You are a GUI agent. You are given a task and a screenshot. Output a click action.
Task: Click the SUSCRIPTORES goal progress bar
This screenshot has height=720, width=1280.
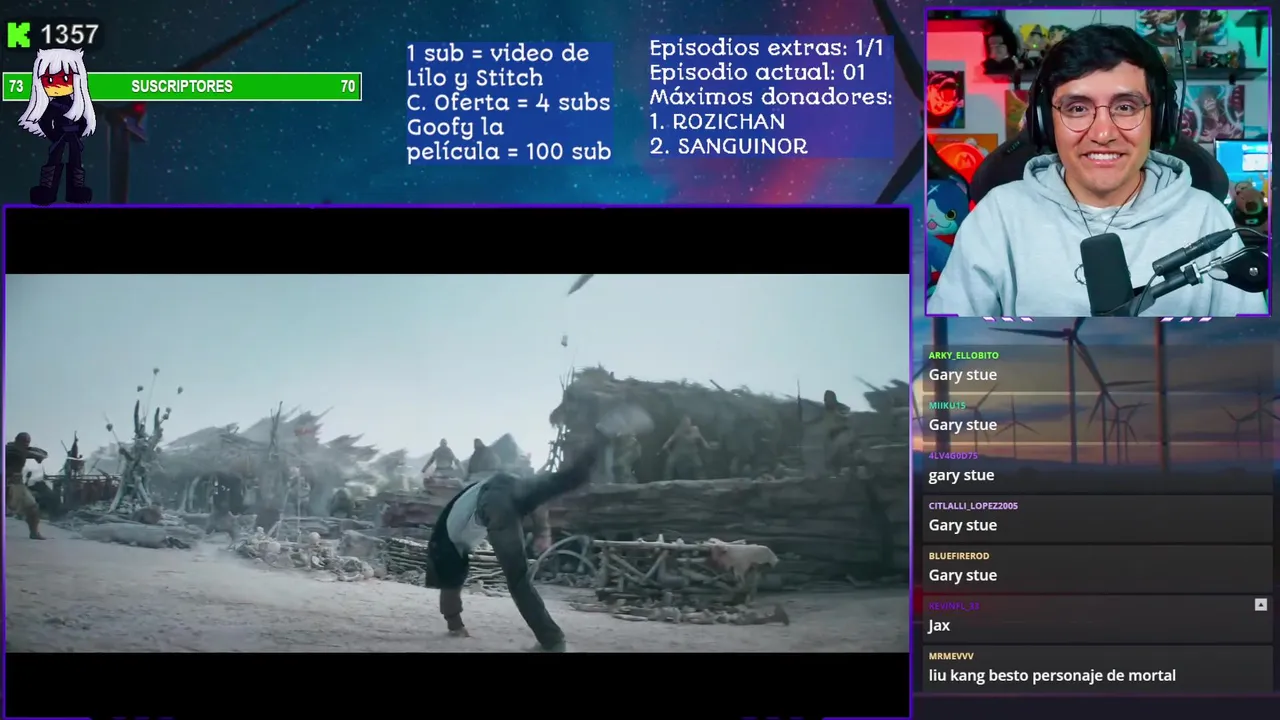(x=181, y=87)
